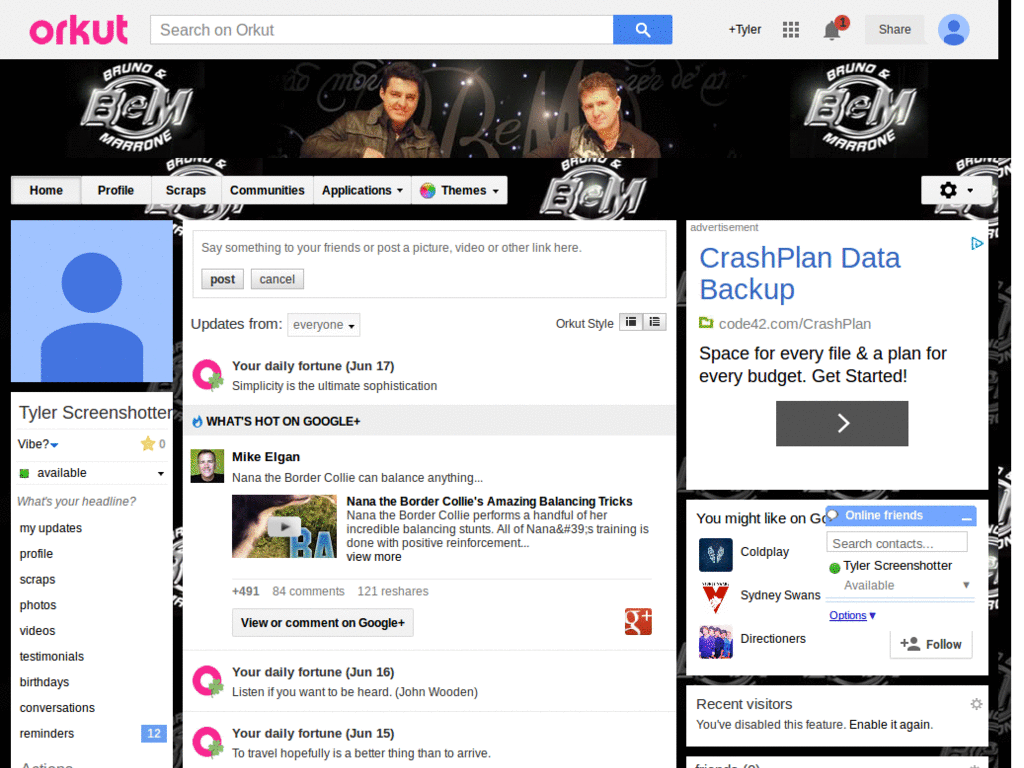Image resolution: width=1024 pixels, height=768 pixels.
Task: Switch to expanded Orkut Style view
Action: point(631,322)
